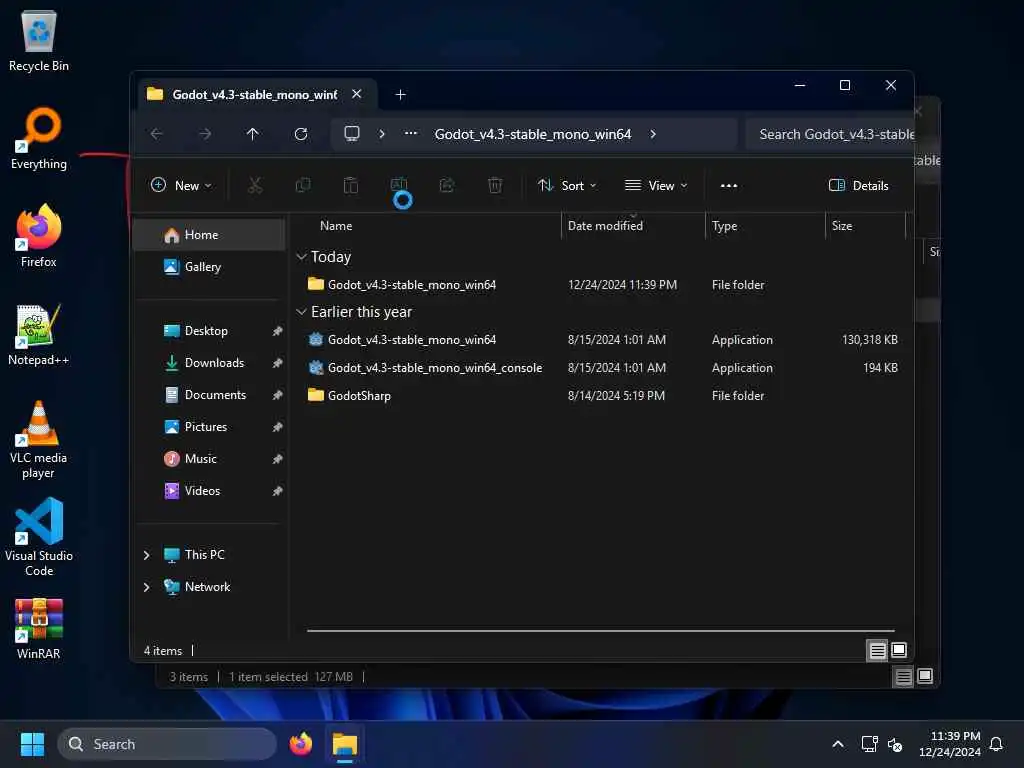This screenshot has width=1024, height=768.
Task: Select Visual Studio Code desktop shortcut
Action: coord(39,537)
